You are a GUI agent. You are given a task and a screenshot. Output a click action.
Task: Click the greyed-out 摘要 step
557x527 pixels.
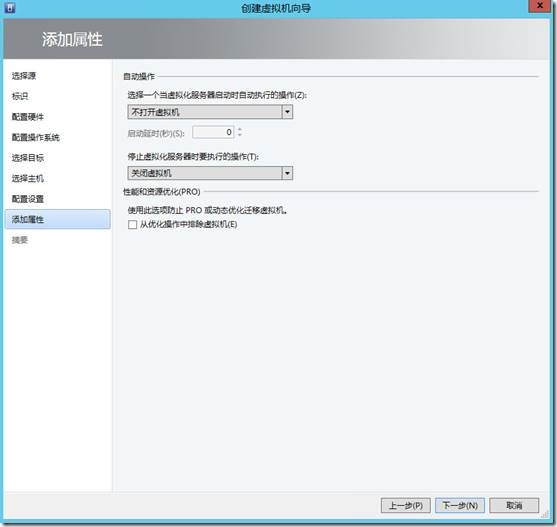[x=20, y=240]
